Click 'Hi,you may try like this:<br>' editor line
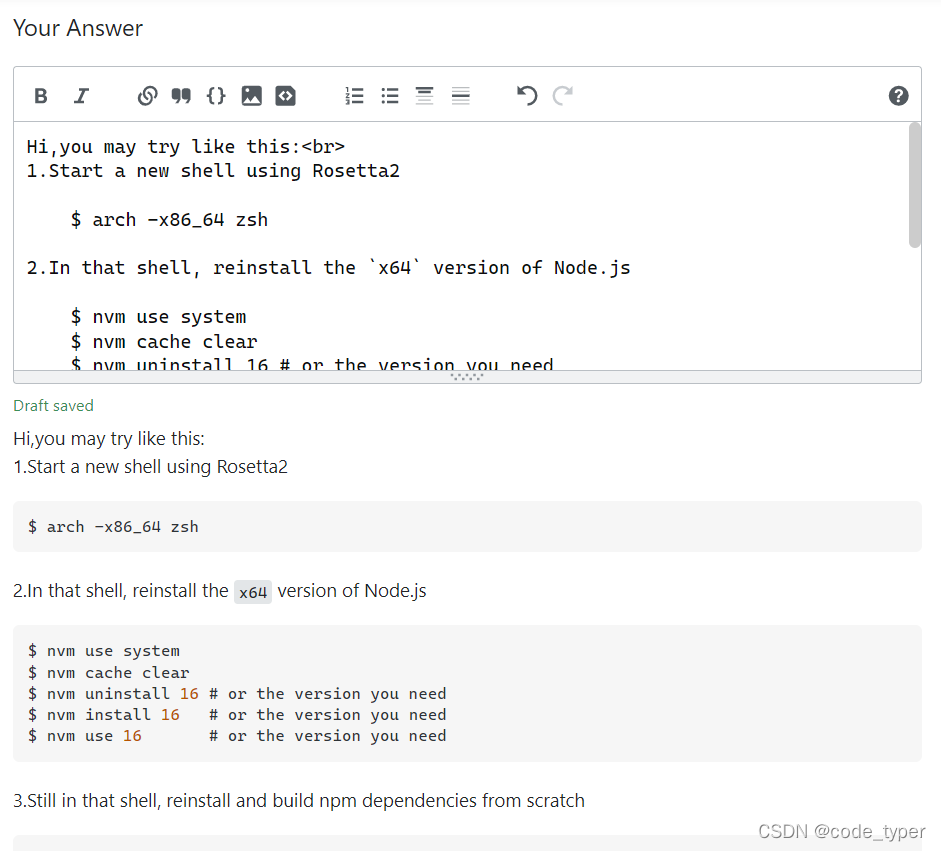Viewport: 941px width, 851px height. pyautogui.click(x=185, y=146)
